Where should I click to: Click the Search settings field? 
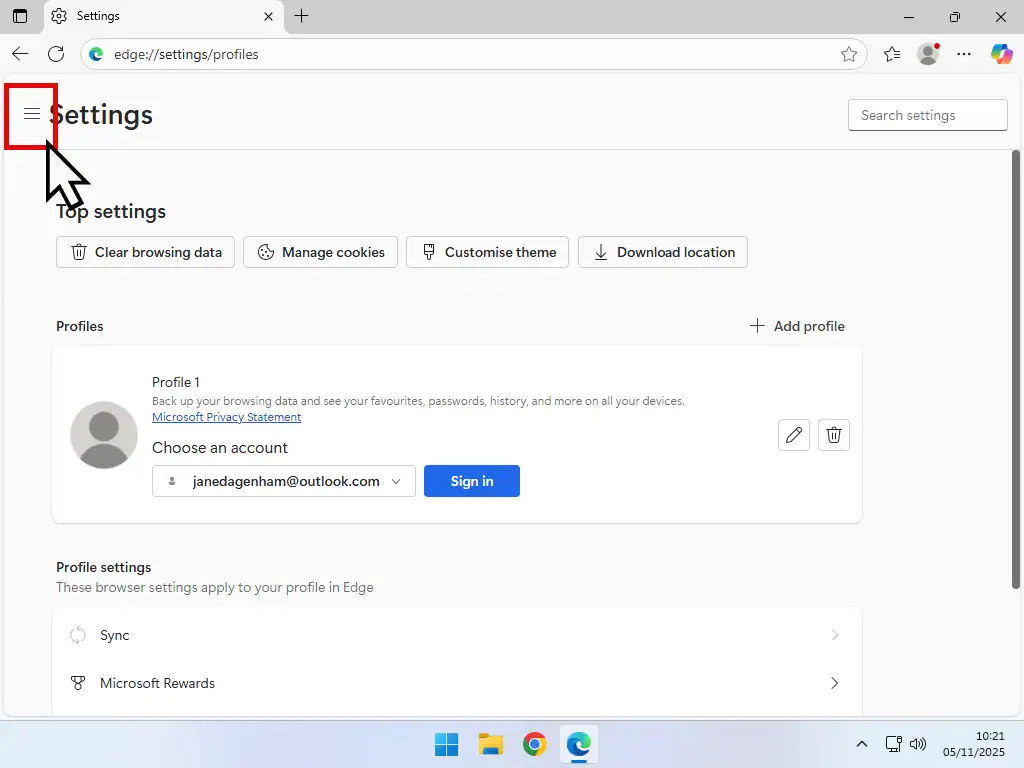[x=927, y=115]
